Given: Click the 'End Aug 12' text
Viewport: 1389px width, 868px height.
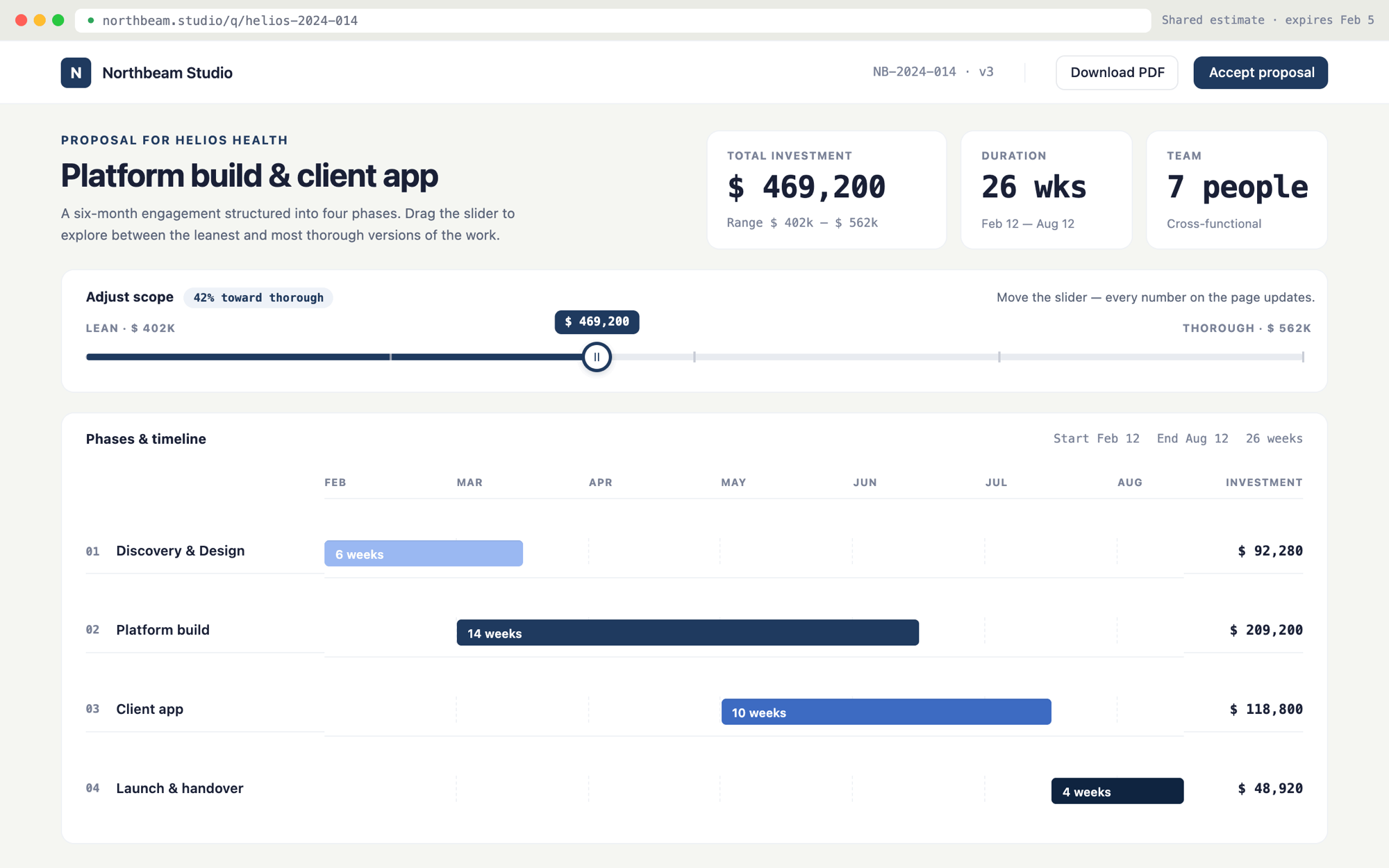Looking at the screenshot, I should [x=1192, y=438].
